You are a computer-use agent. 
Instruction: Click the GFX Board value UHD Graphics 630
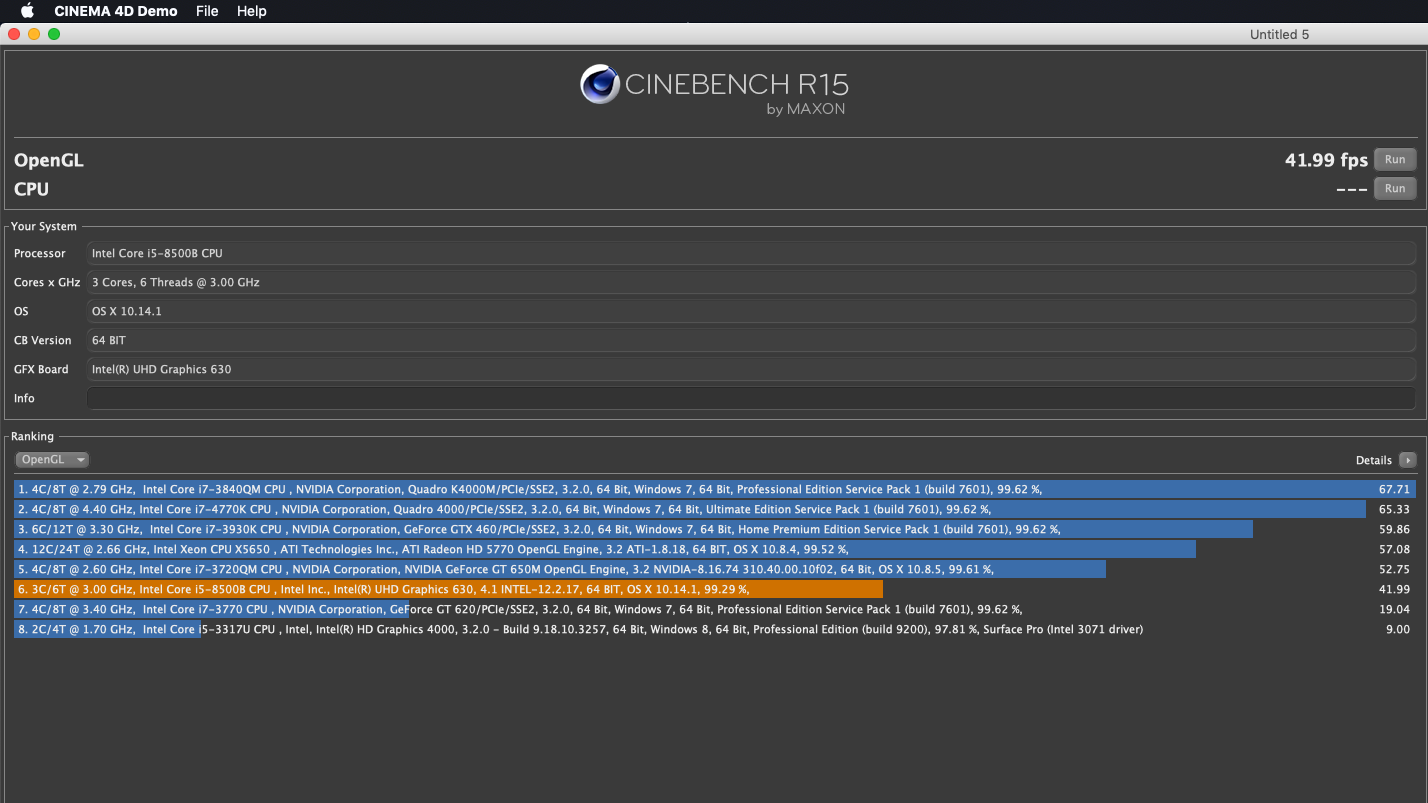click(x=751, y=369)
